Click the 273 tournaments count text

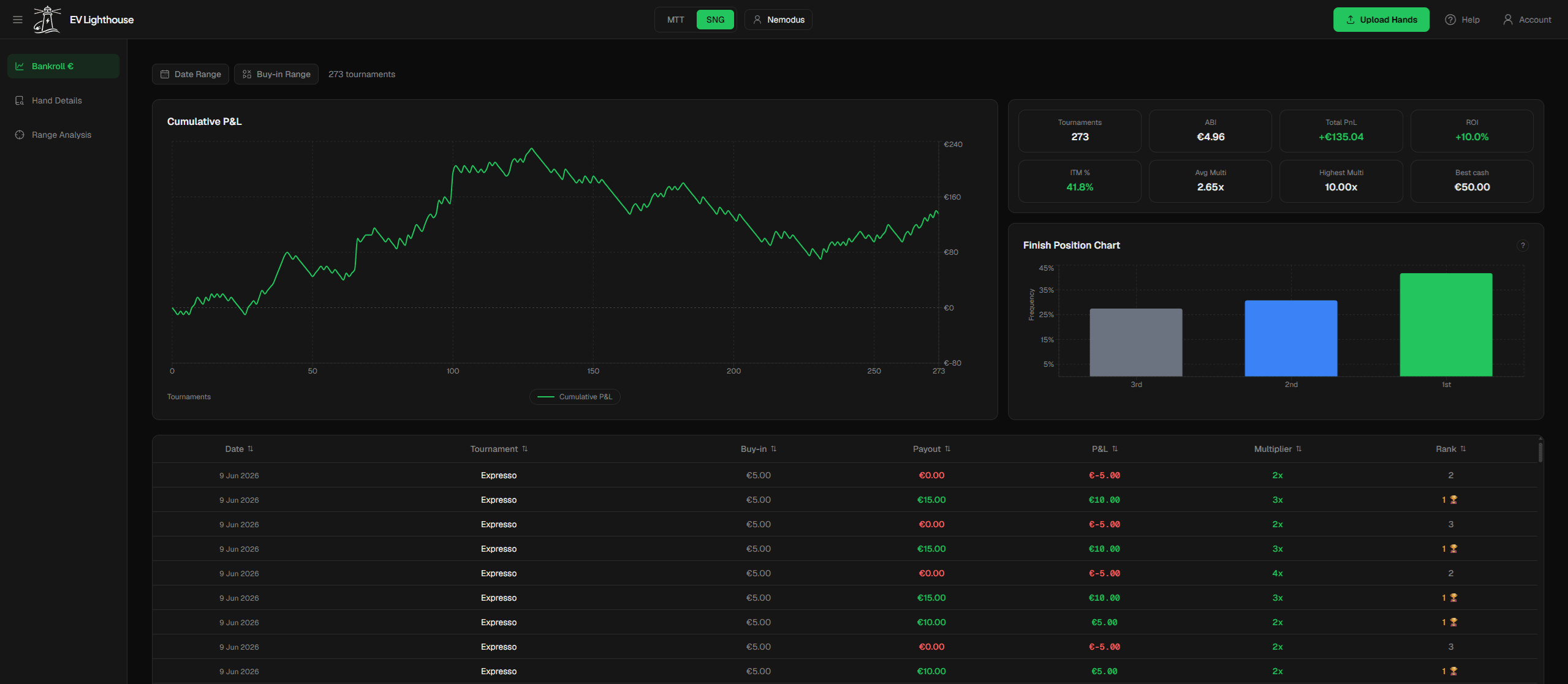pos(362,74)
